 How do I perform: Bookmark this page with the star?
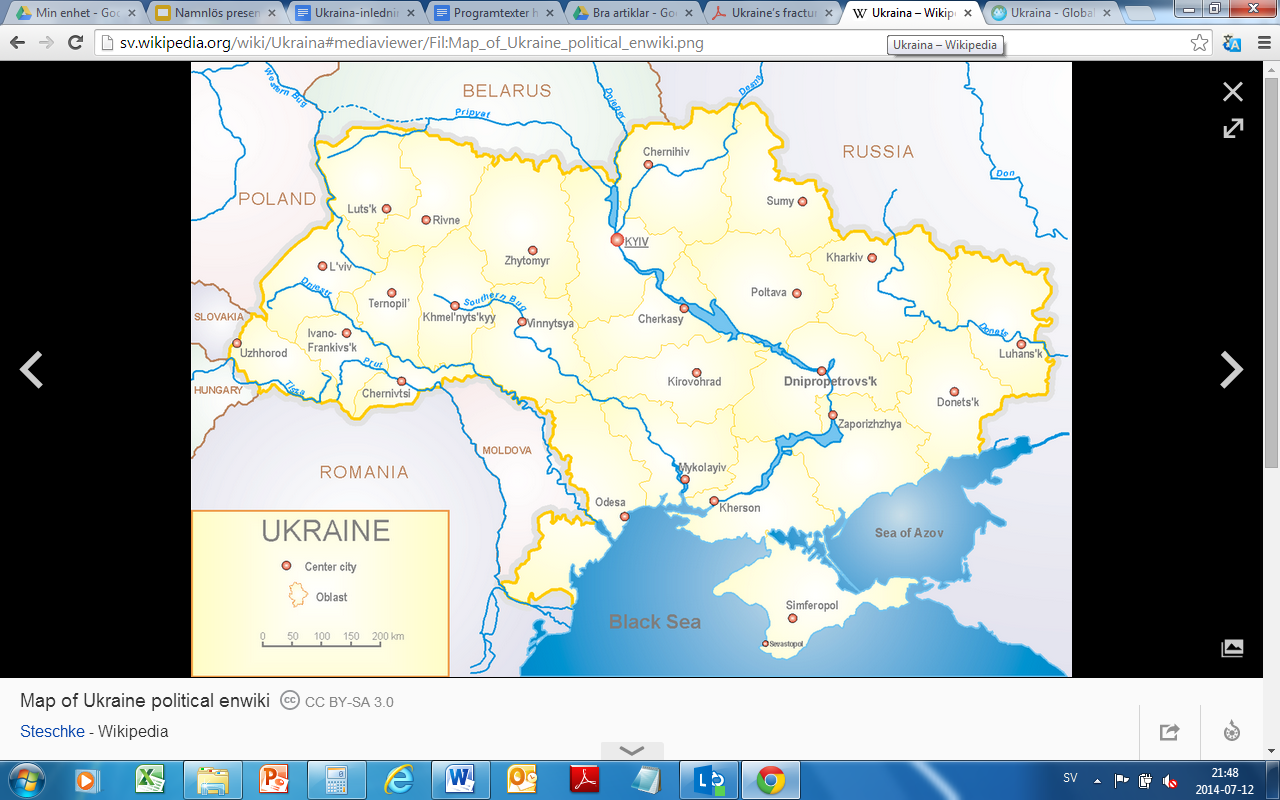point(1199,43)
